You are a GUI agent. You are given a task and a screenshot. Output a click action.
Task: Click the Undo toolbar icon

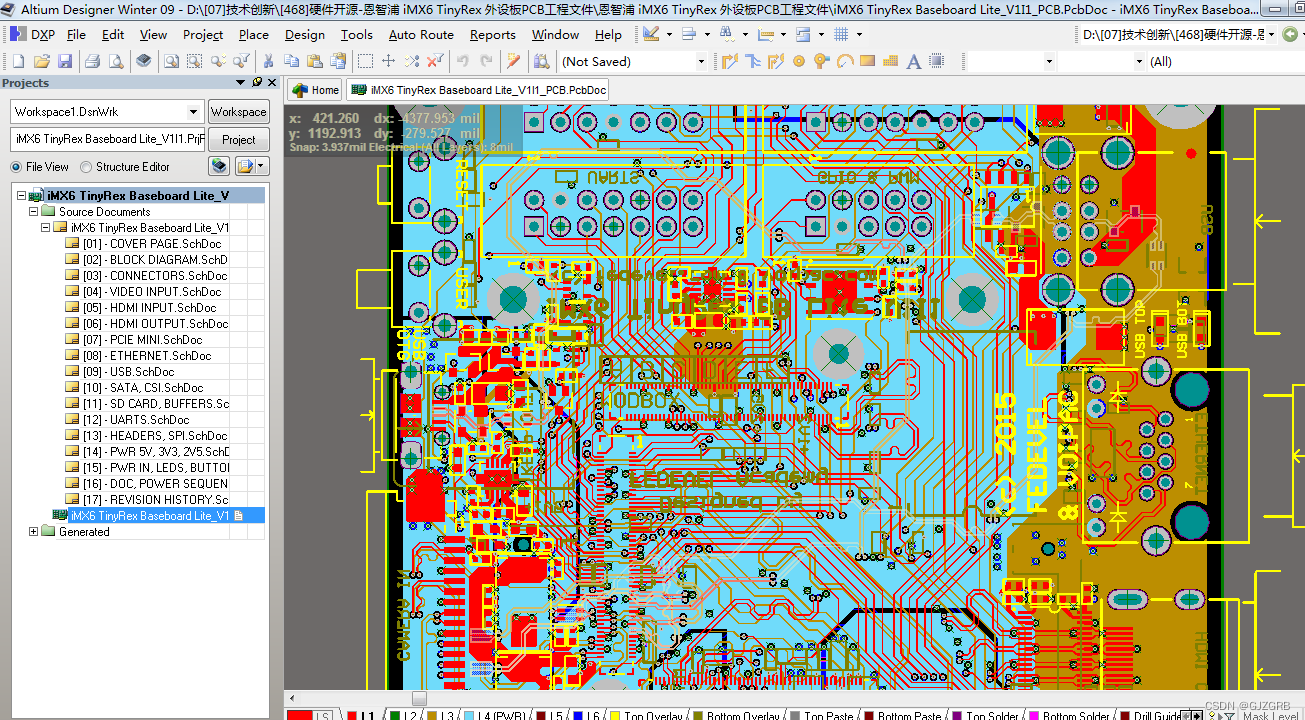pos(464,61)
